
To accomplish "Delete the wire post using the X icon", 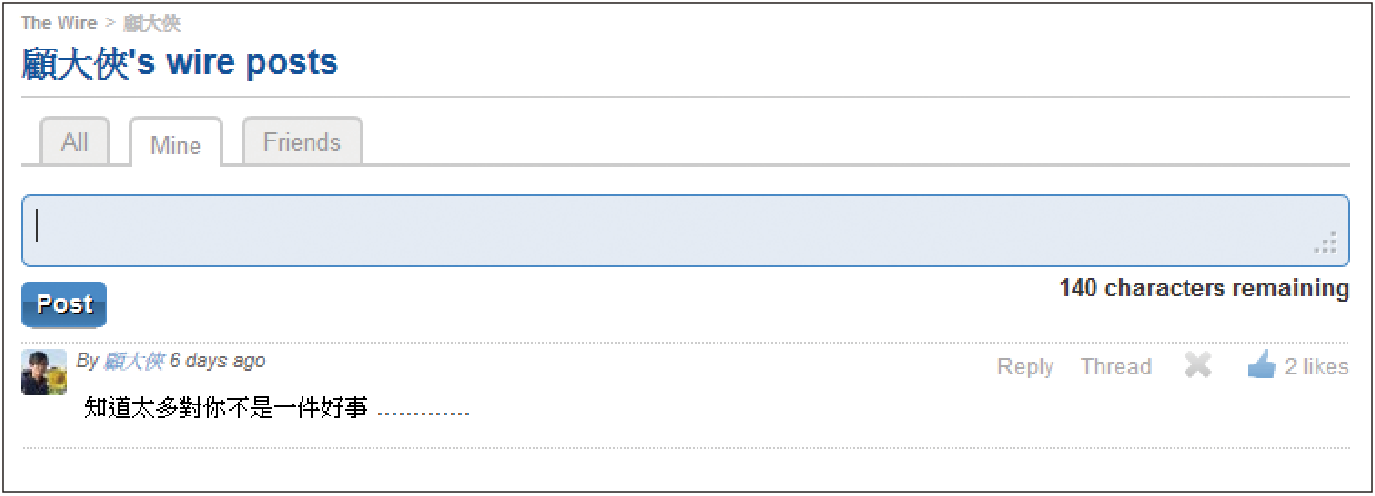I will 1198,366.
